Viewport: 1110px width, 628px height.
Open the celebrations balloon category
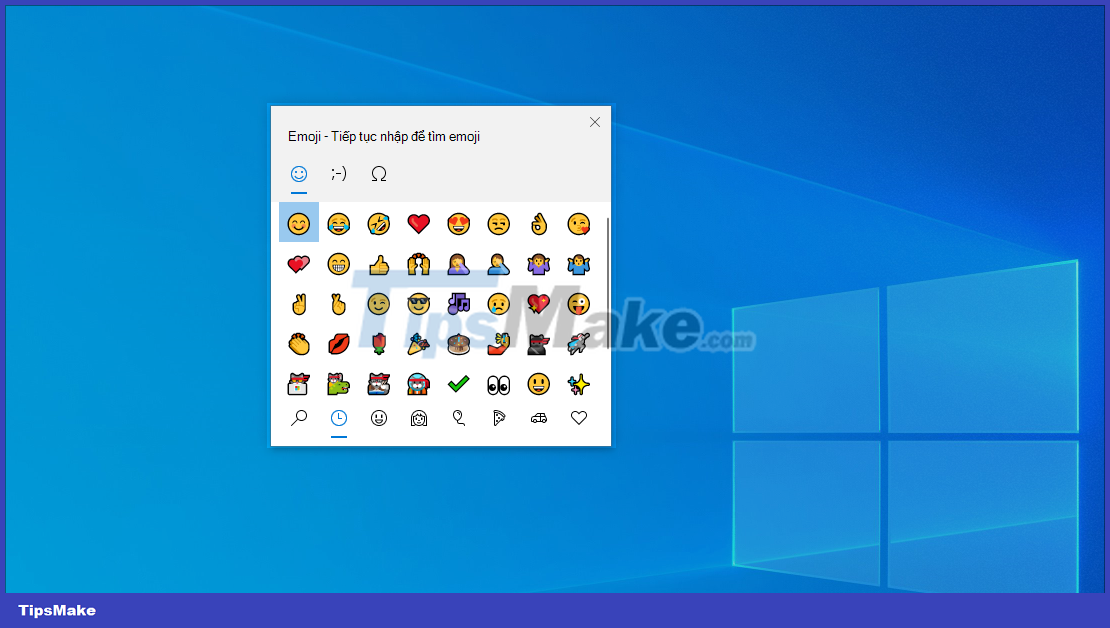[458, 418]
